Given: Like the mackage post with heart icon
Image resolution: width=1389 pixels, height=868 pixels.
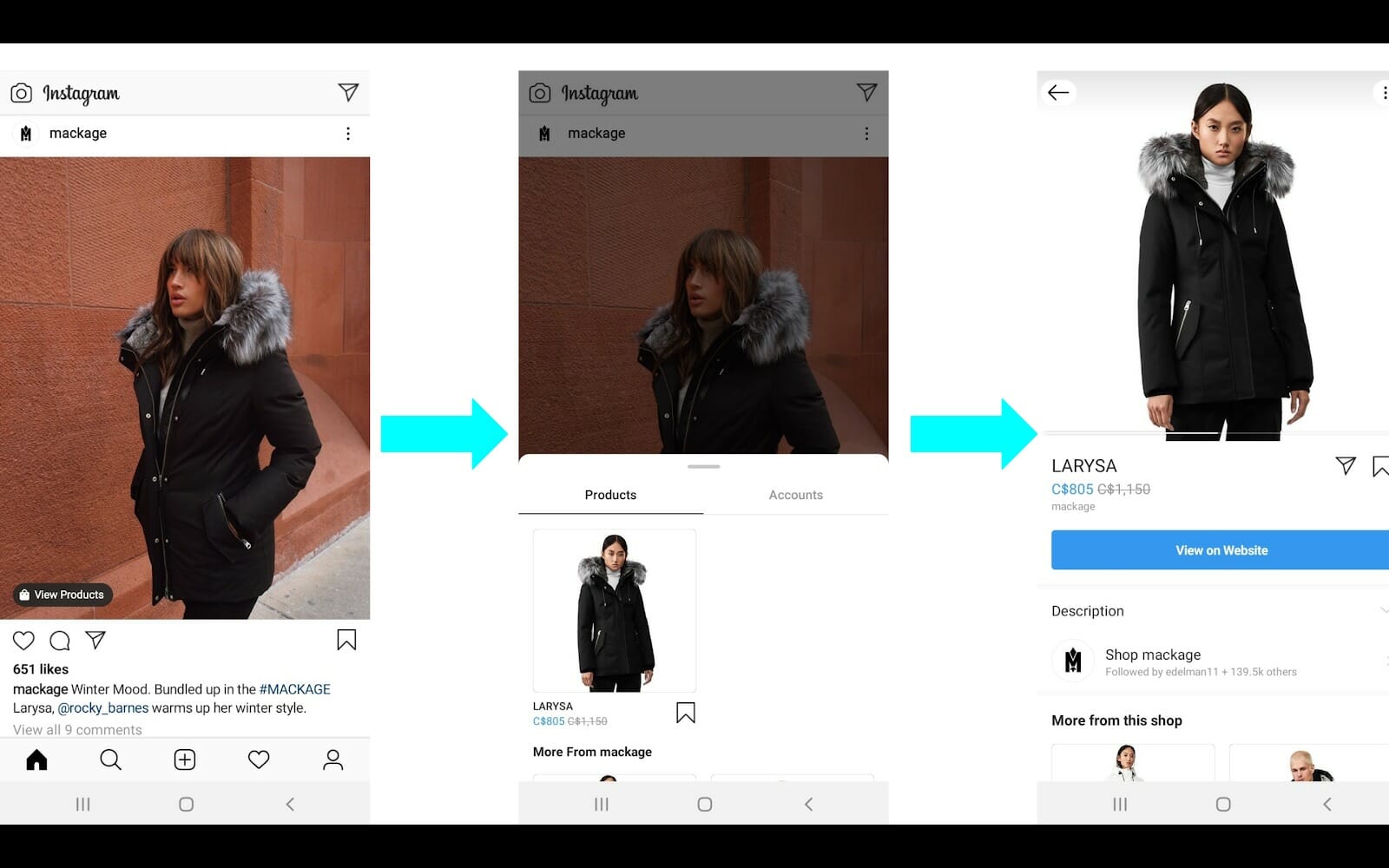Looking at the screenshot, I should click(x=23, y=641).
